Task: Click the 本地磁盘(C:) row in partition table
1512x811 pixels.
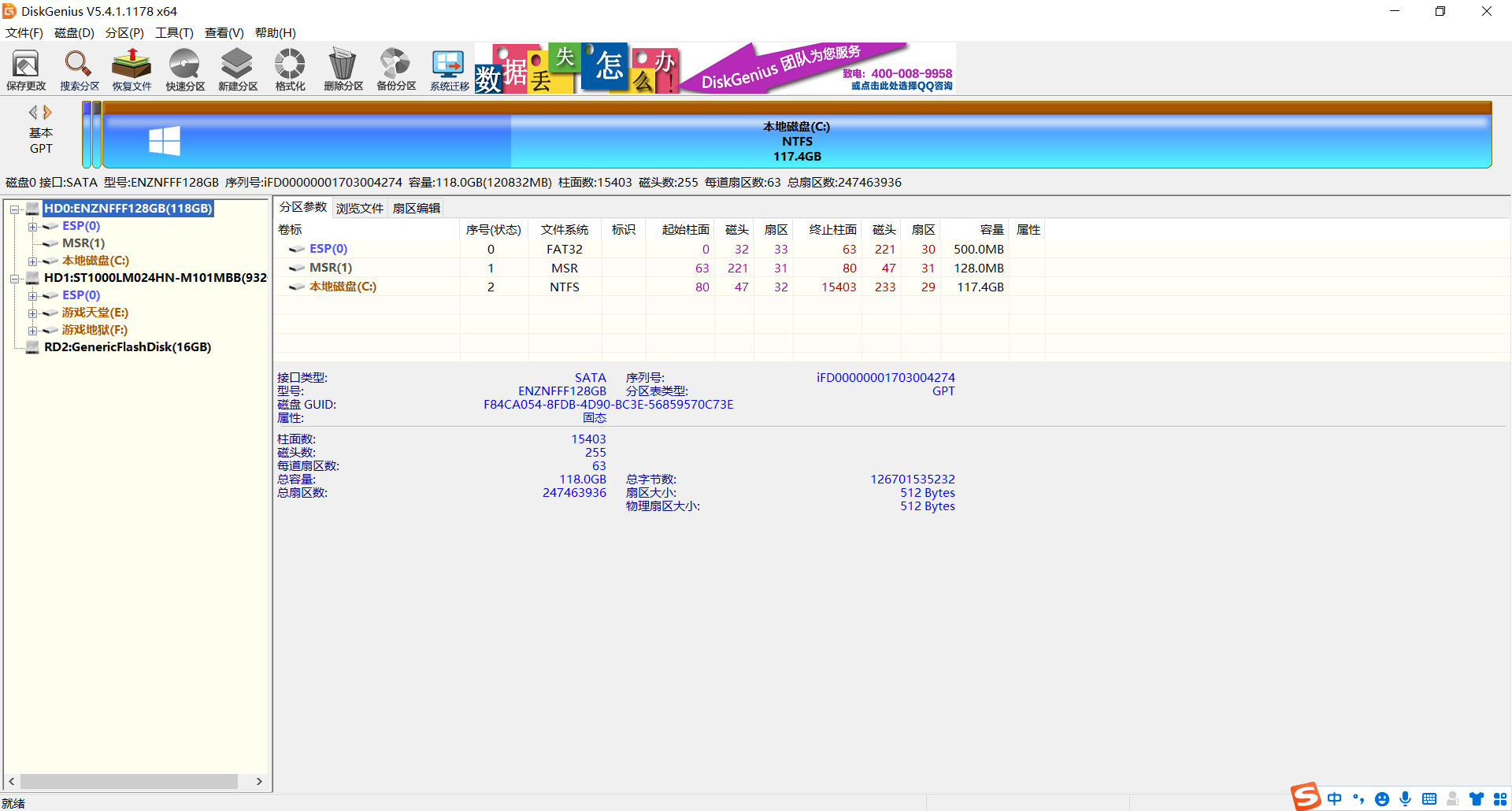Action: 659,287
